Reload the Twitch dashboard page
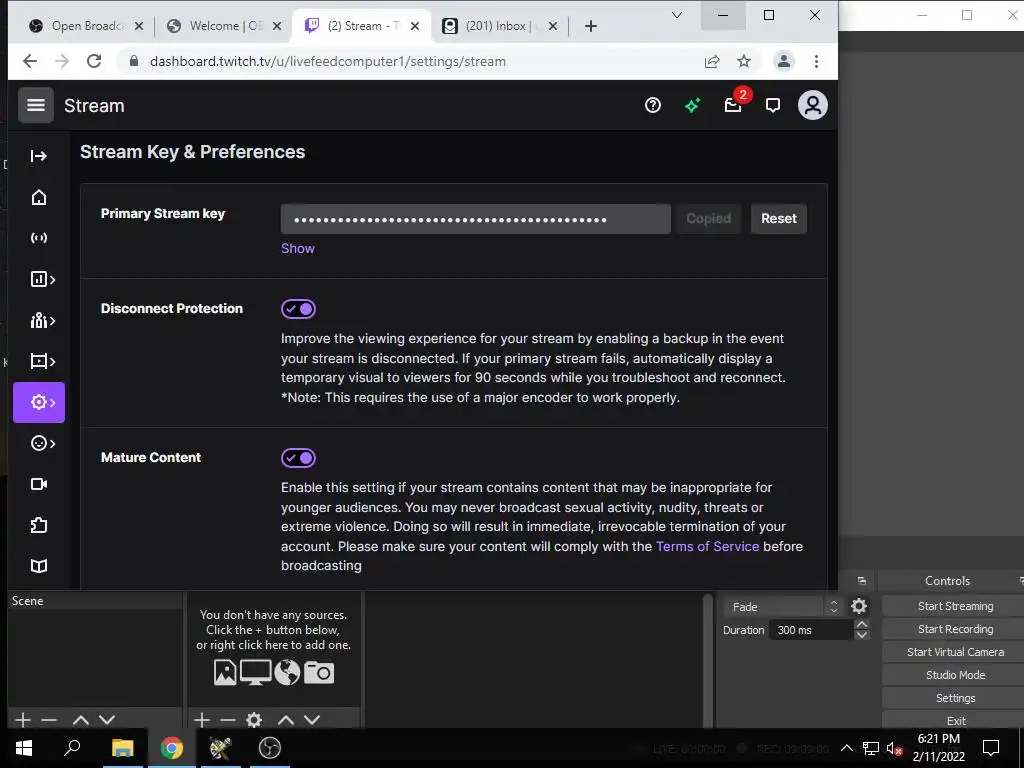This screenshot has width=1024, height=768. (94, 61)
